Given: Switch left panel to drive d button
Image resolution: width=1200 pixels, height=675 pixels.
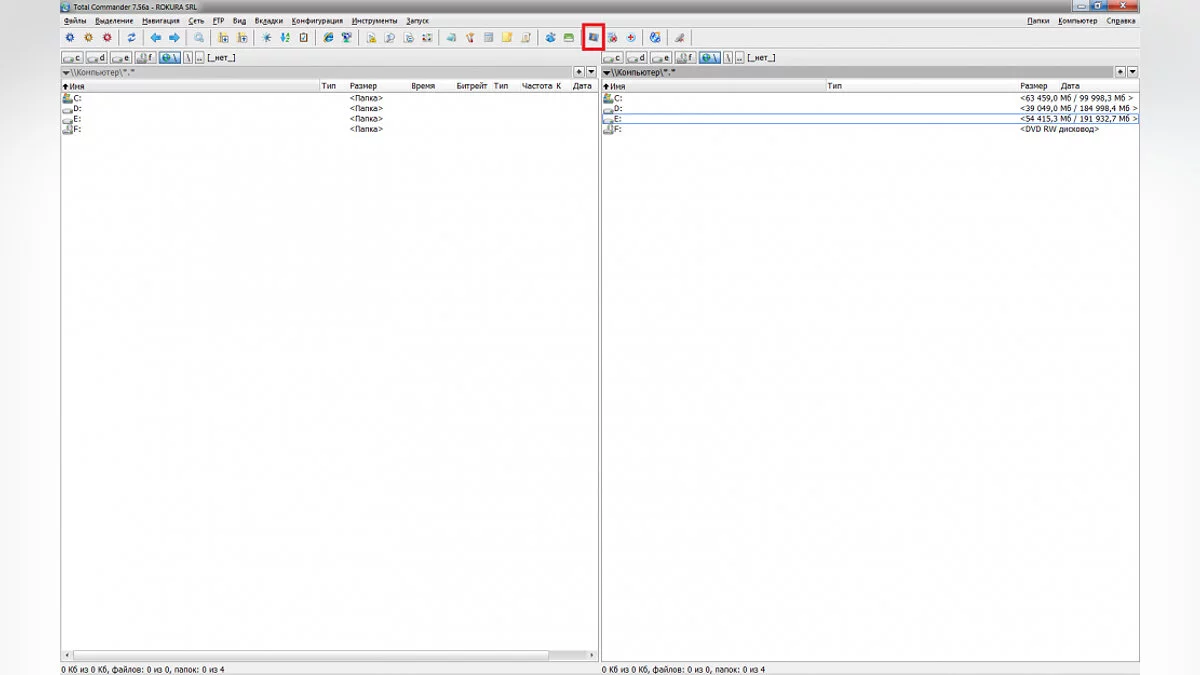Looking at the screenshot, I should click(x=97, y=58).
